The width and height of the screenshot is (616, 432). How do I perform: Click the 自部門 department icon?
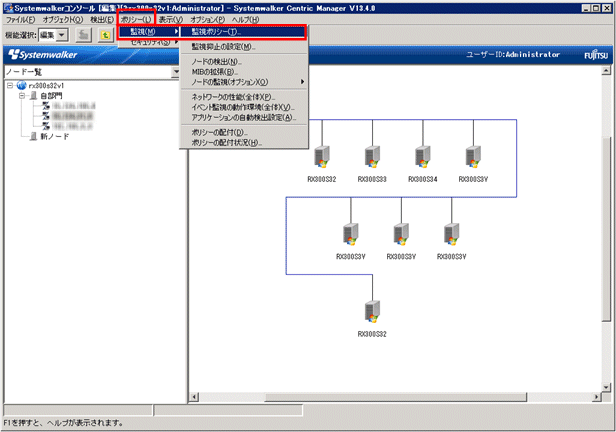pyautogui.click(x=34, y=95)
